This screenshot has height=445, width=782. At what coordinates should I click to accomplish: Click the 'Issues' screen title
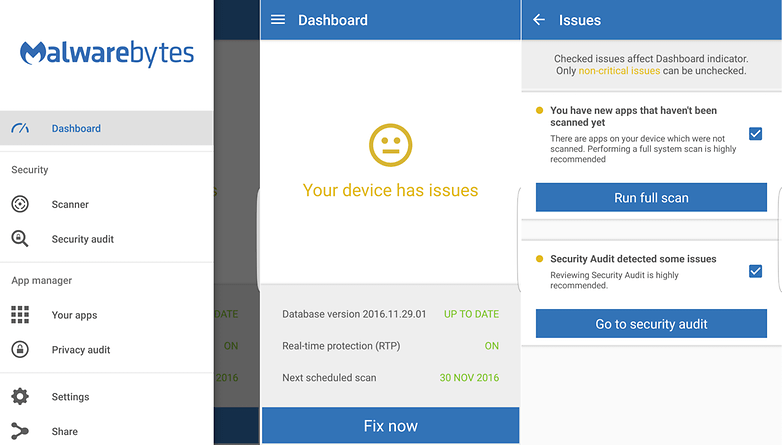pos(580,20)
